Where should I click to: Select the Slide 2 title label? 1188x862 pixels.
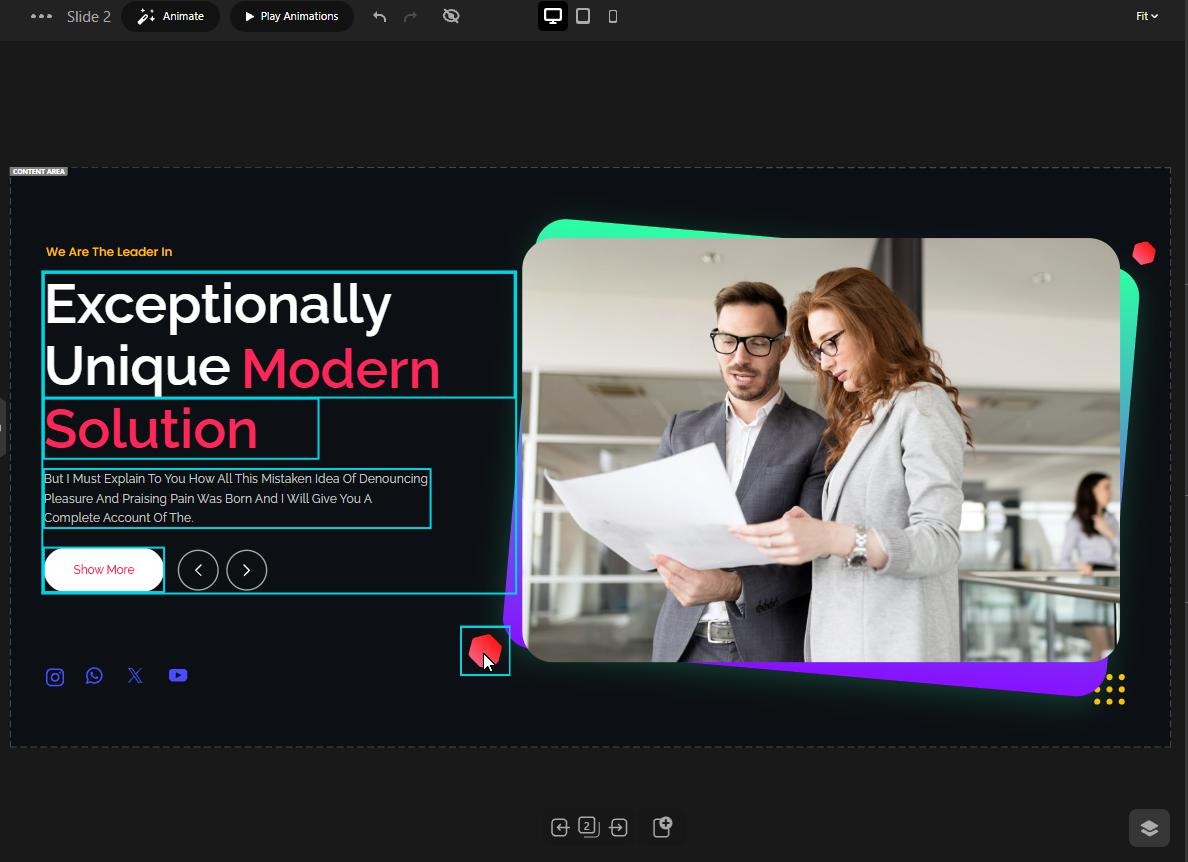pos(89,16)
